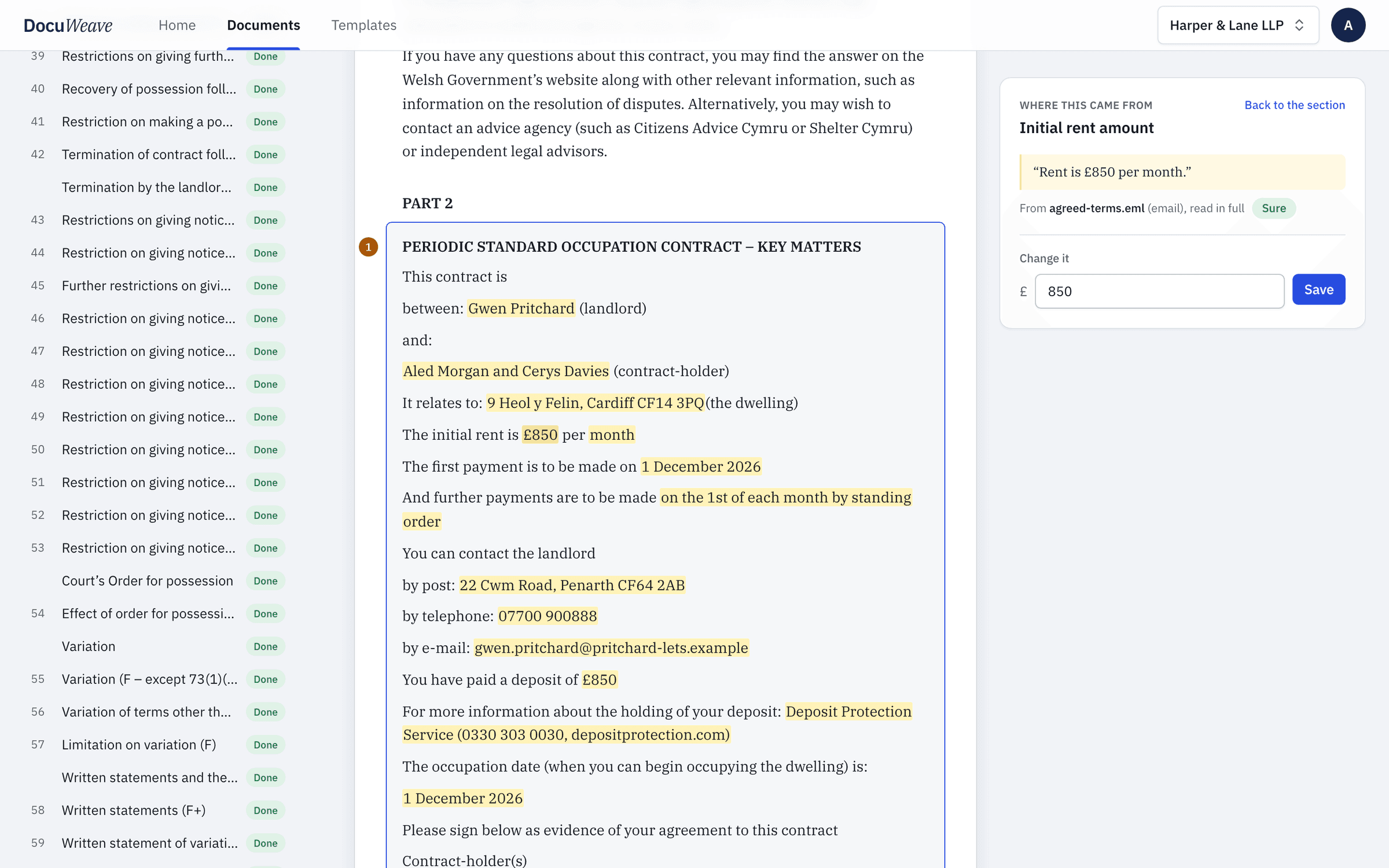Save the changed rent amount

pos(1318,289)
